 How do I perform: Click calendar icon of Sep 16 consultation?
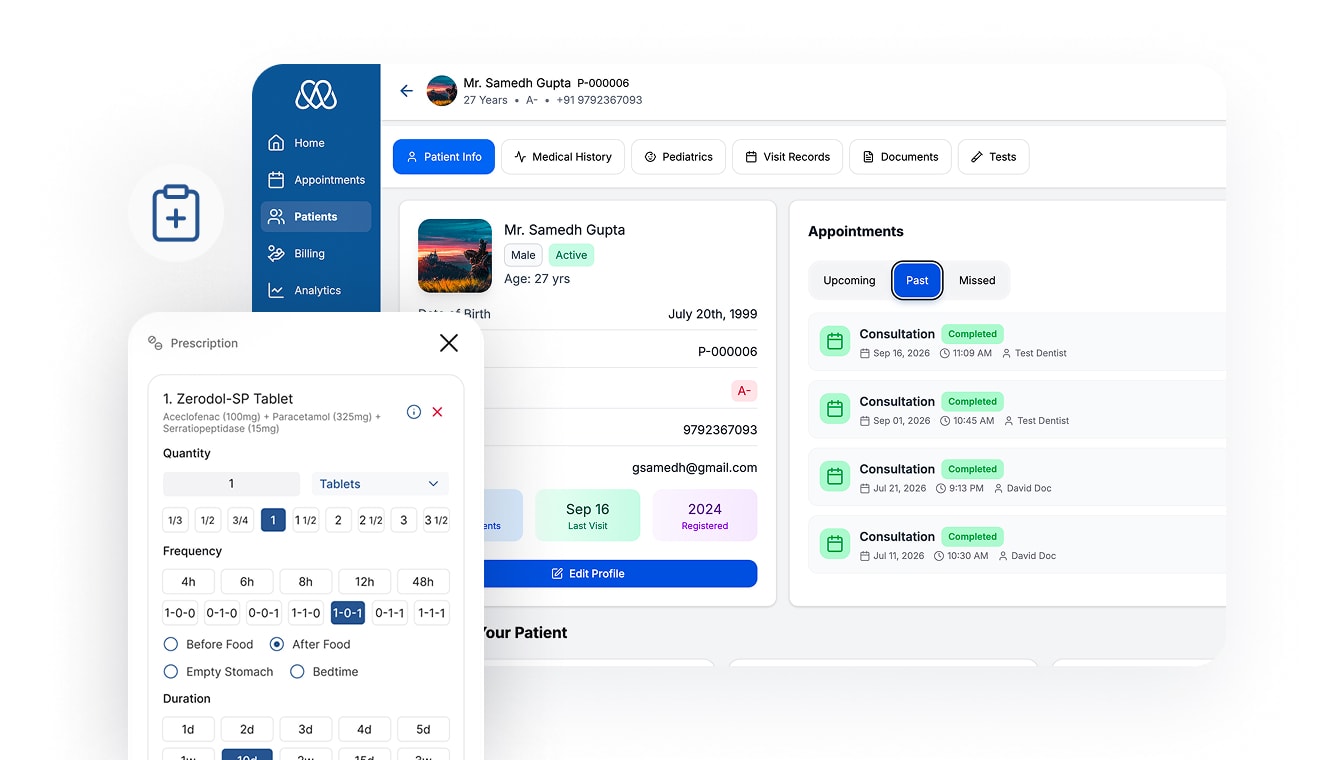coord(835,342)
